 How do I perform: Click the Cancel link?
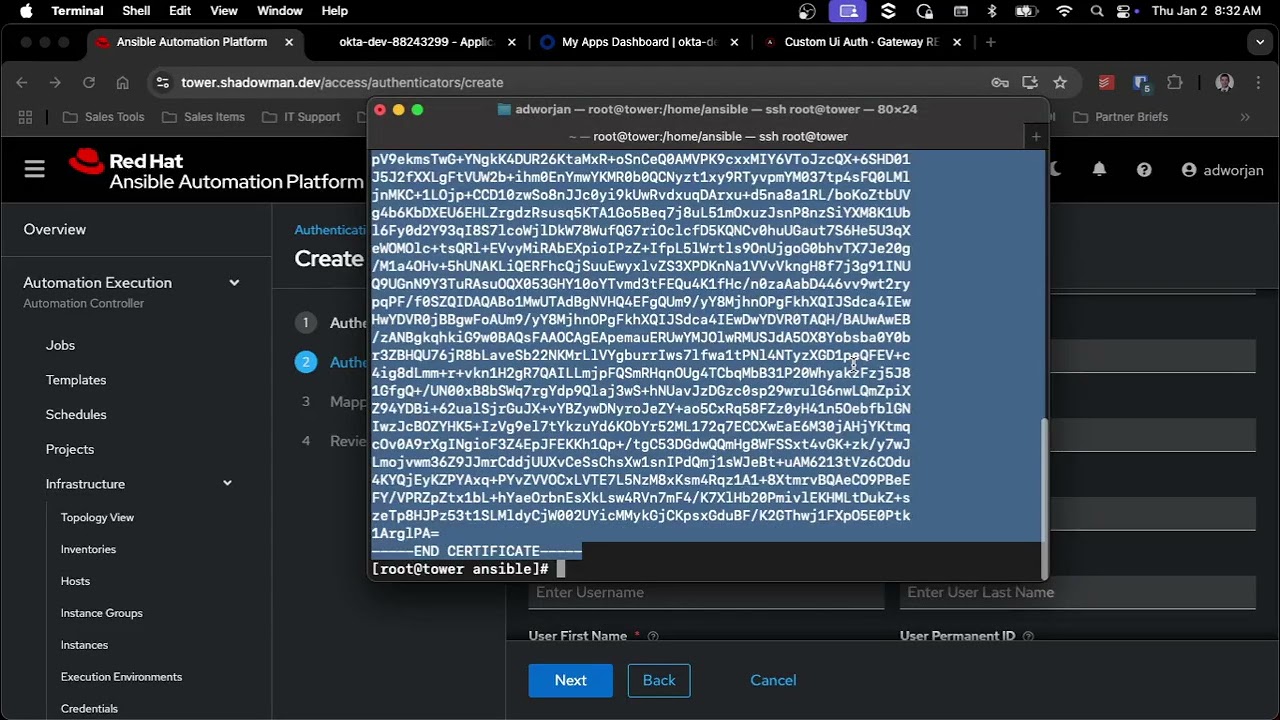(773, 680)
